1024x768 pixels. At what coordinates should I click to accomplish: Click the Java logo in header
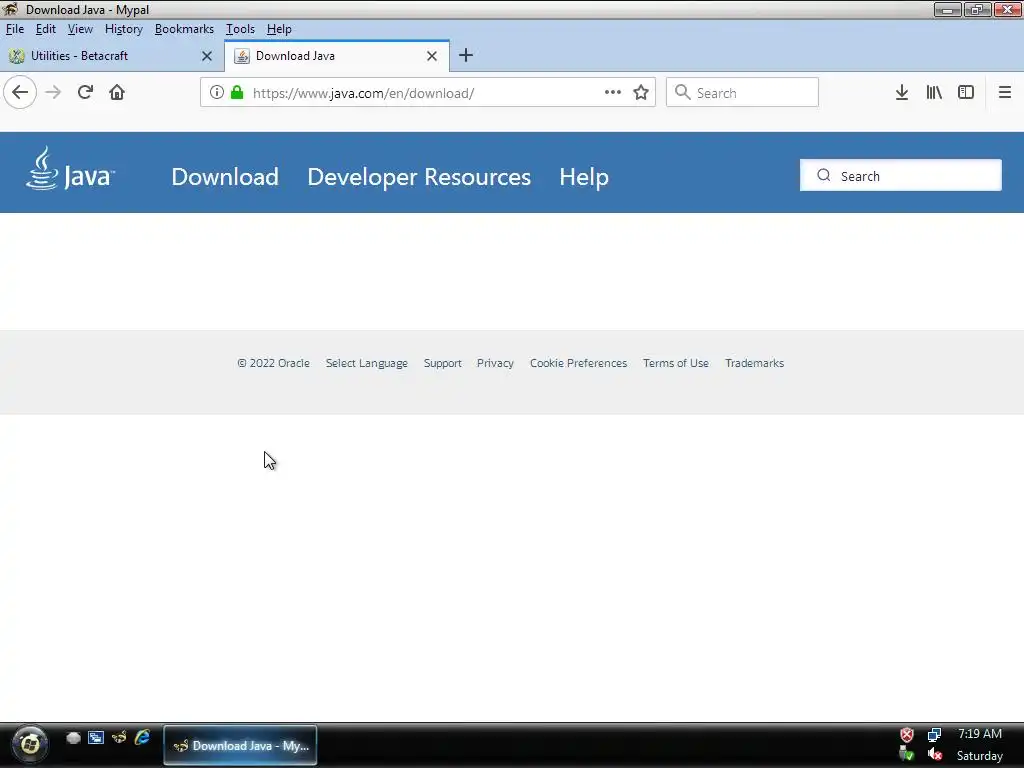tap(70, 168)
